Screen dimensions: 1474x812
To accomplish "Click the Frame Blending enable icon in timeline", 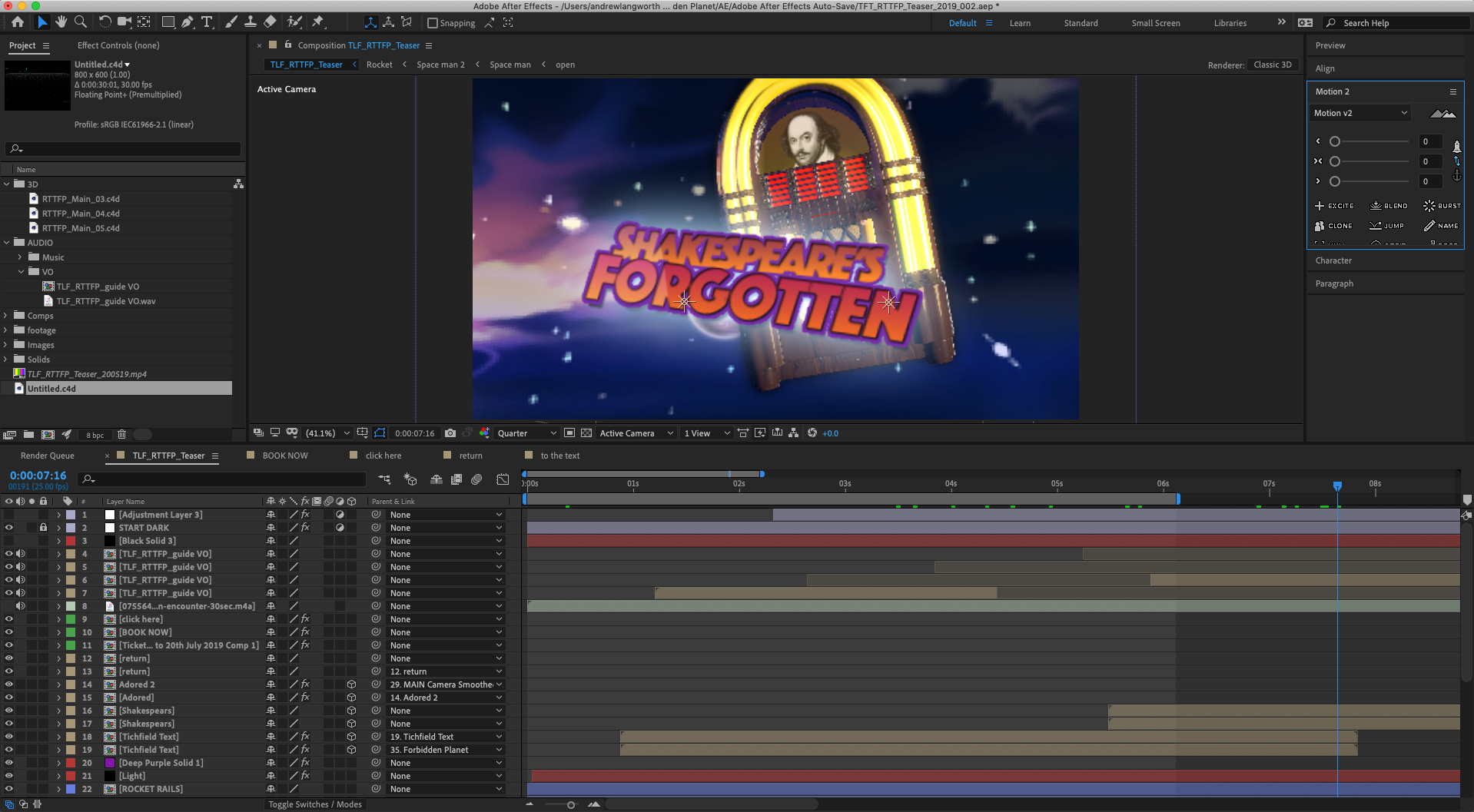I will 456,479.
